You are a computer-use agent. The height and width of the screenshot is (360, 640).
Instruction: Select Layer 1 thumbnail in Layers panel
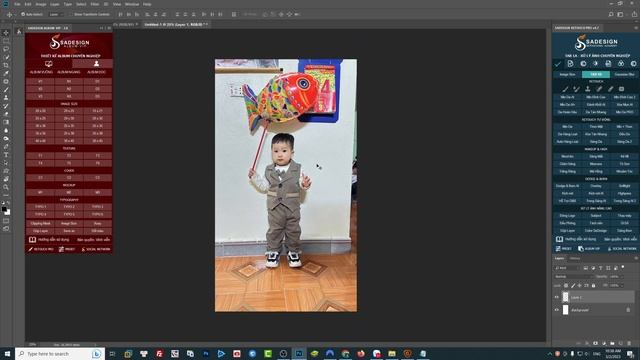pos(565,297)
